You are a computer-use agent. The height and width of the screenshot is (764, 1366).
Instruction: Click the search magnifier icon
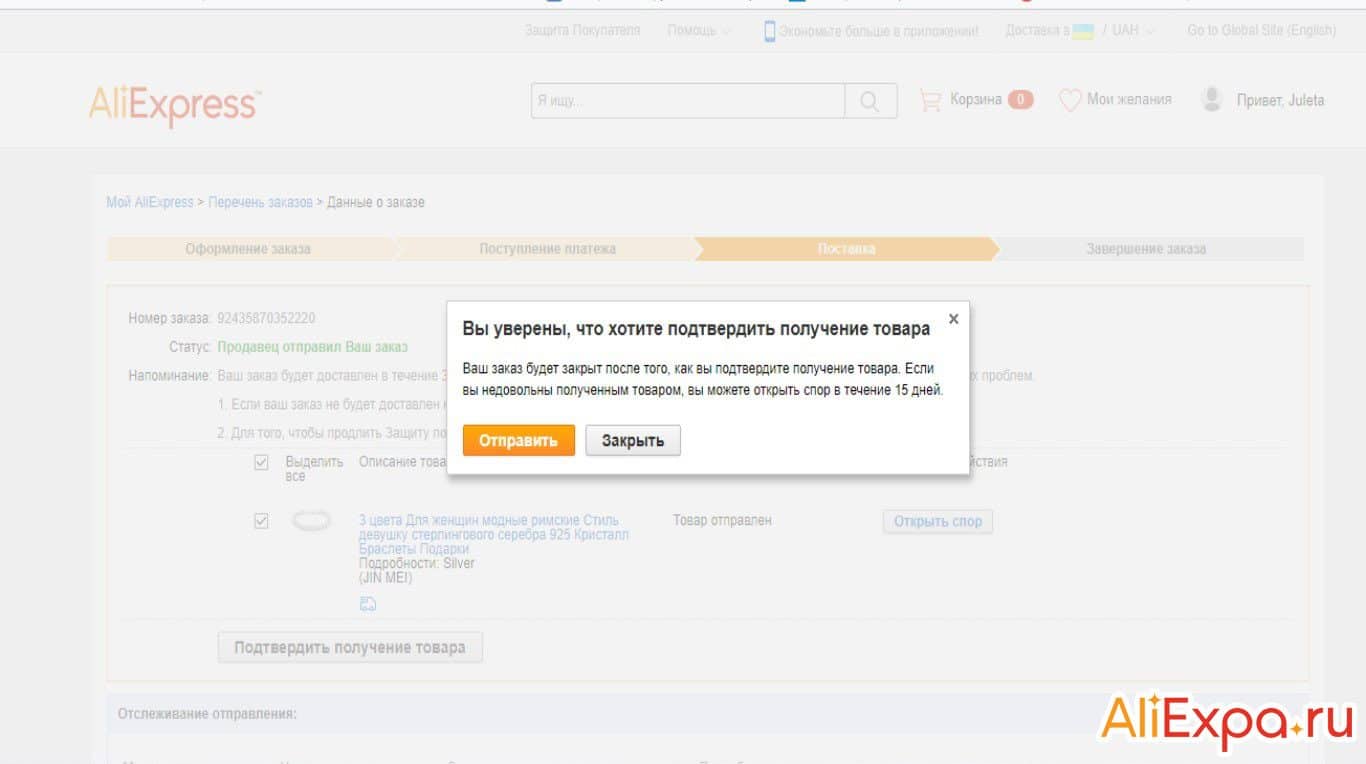[870, 101]
